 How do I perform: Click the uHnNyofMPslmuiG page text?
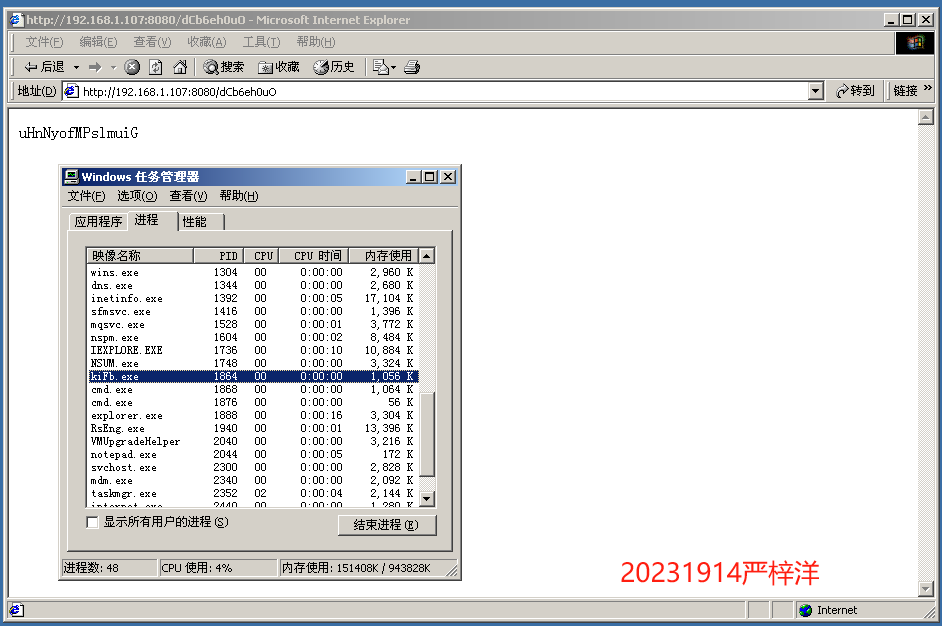point(79,133)
